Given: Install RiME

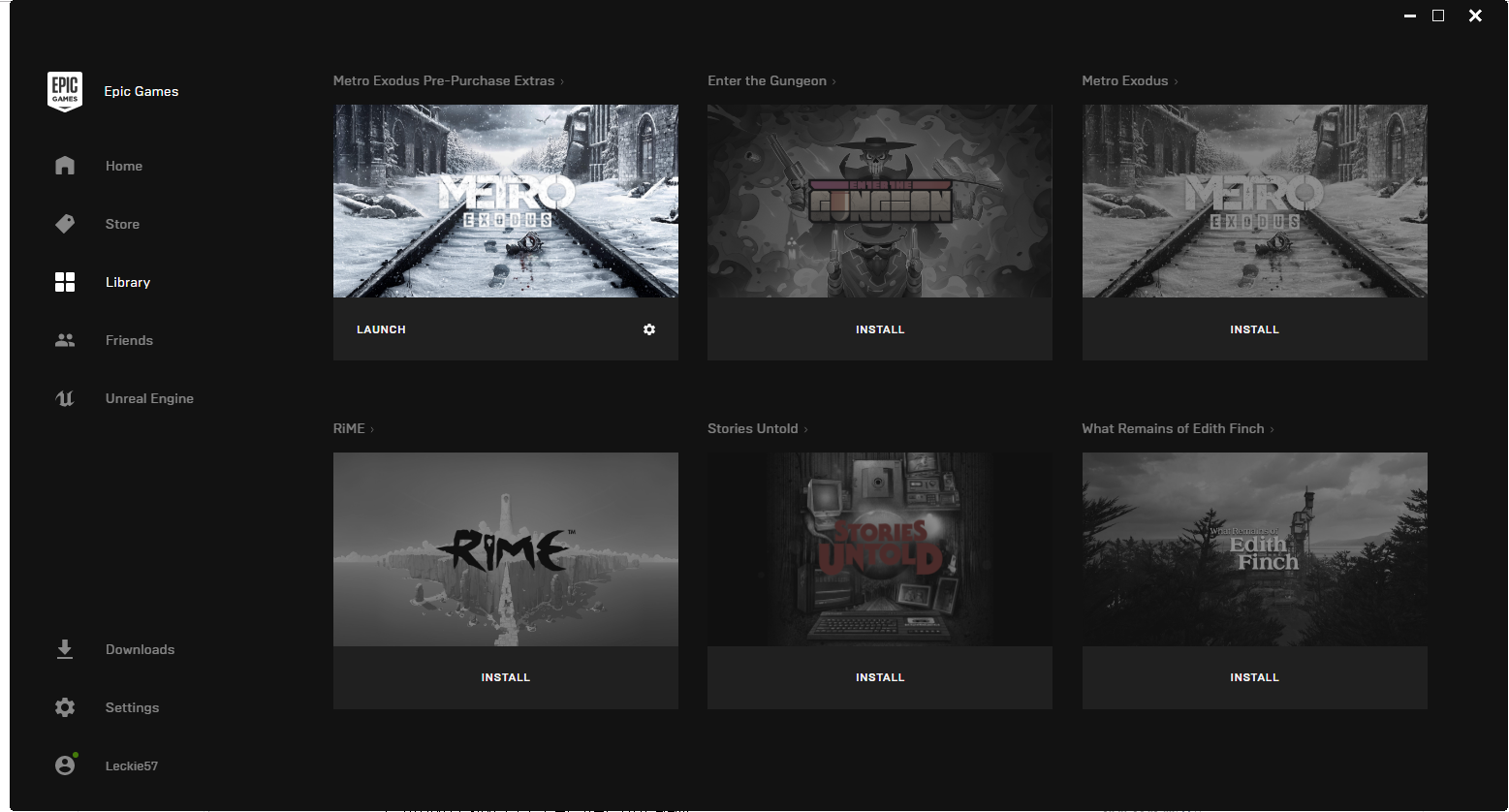Looking at the screenshot, I should pyautogui.click(x=506, y=677).
